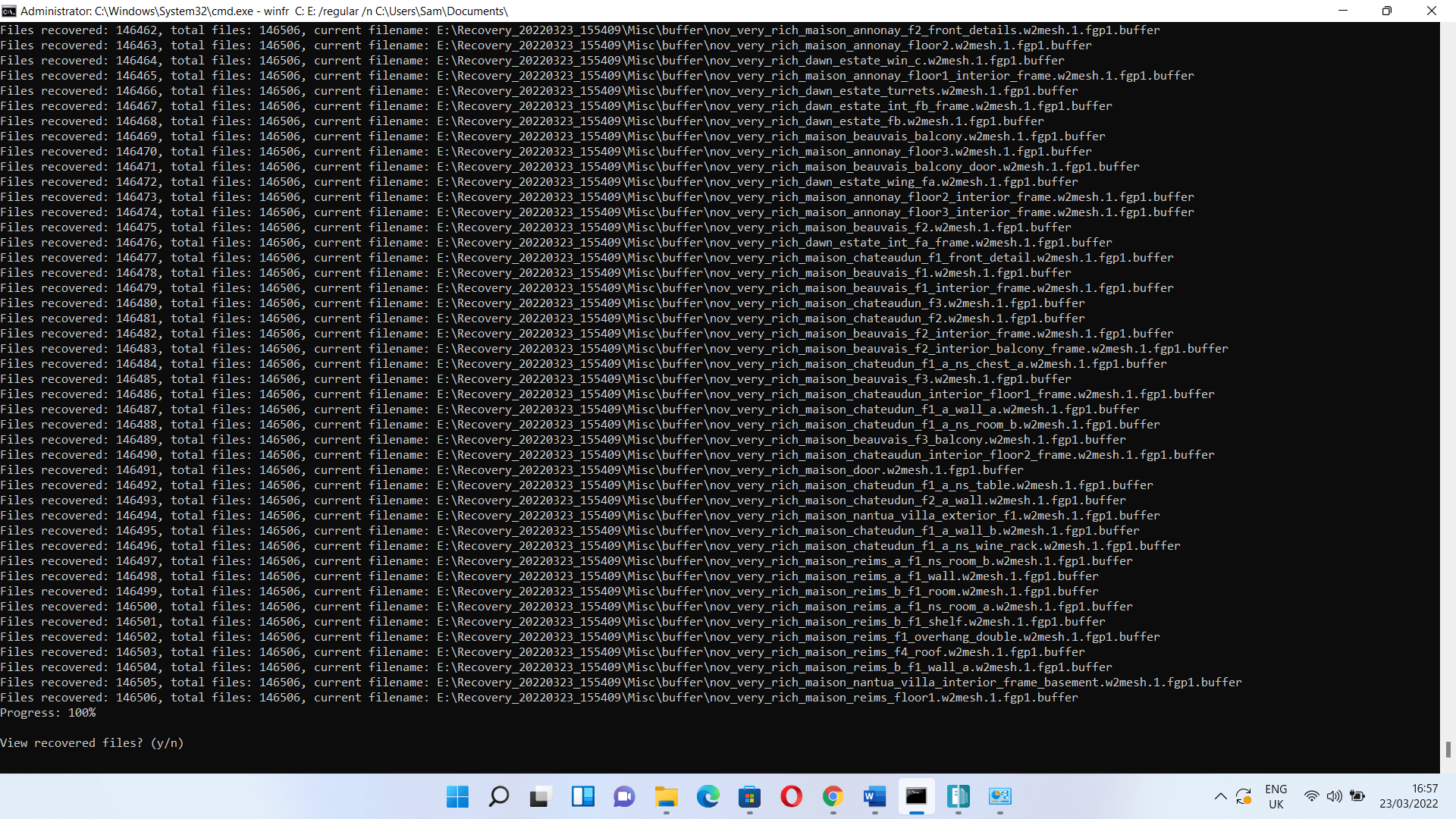Open taskbar Search magnifier
1456x819 pixels.
[x=499, y=796]
